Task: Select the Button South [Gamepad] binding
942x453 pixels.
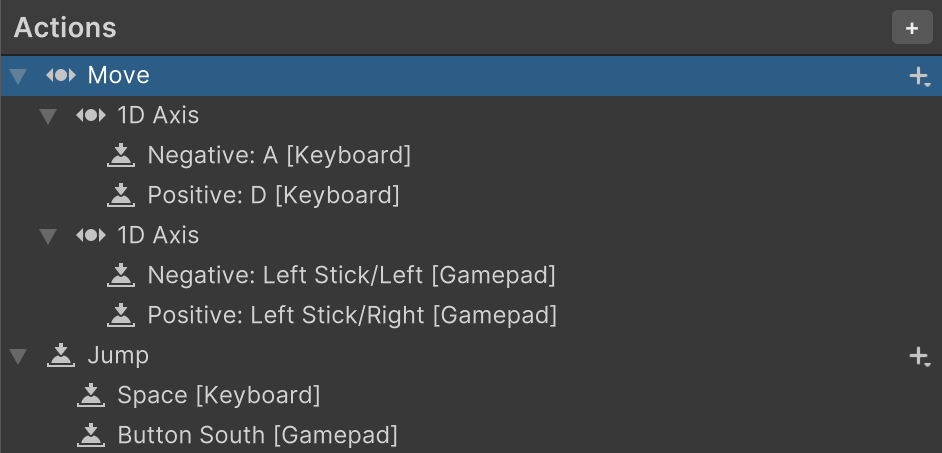Action: click(257, 435)
